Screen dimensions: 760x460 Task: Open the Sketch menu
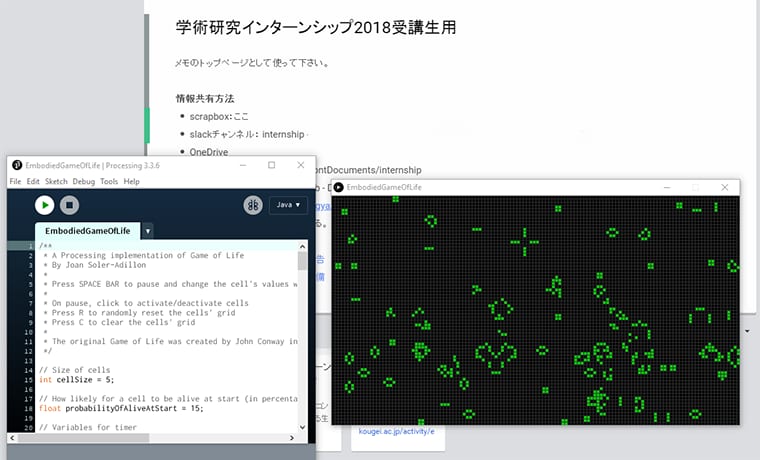point(56,182)
